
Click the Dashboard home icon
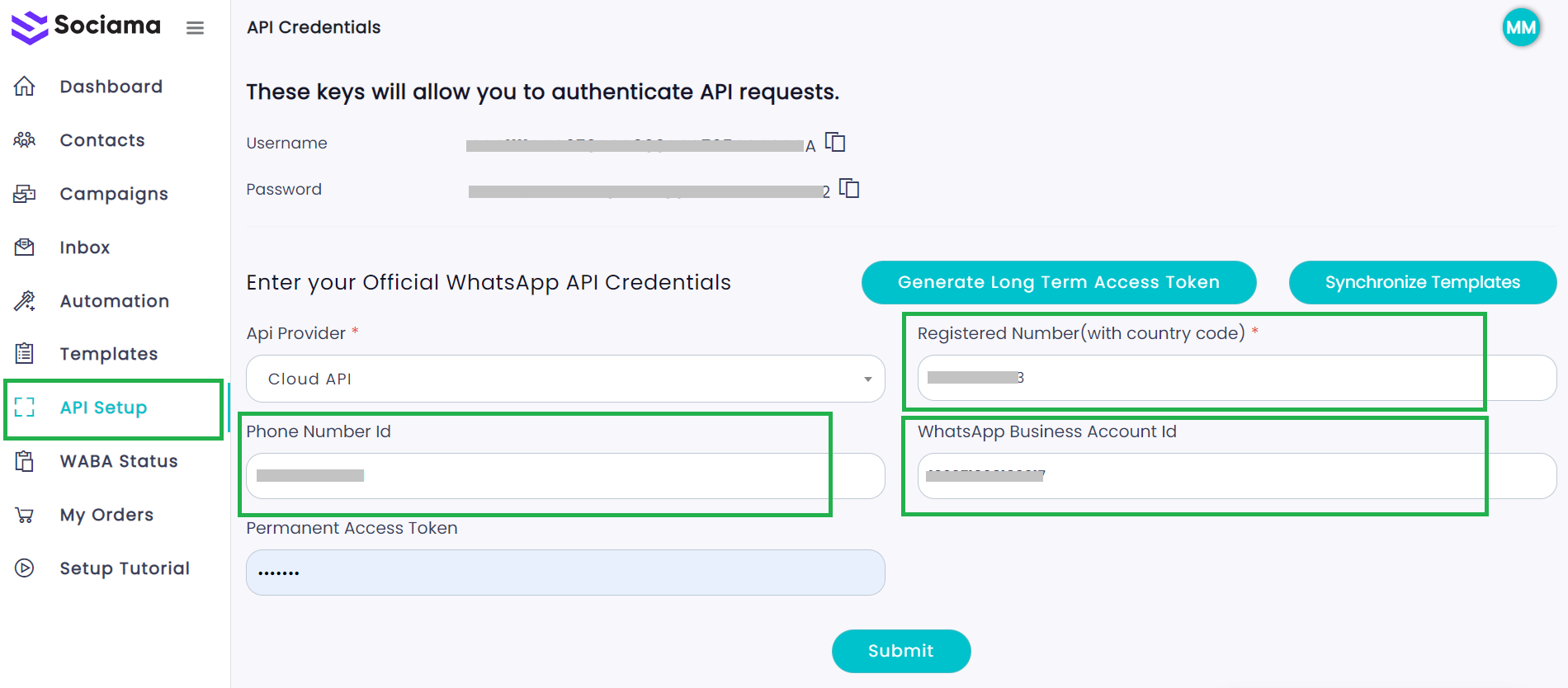click(x=25, y=87)
